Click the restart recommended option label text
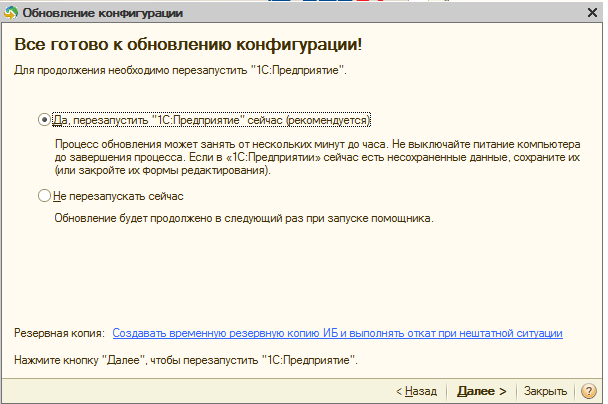This screenshot has width=608, height=404. click(211, 119)
